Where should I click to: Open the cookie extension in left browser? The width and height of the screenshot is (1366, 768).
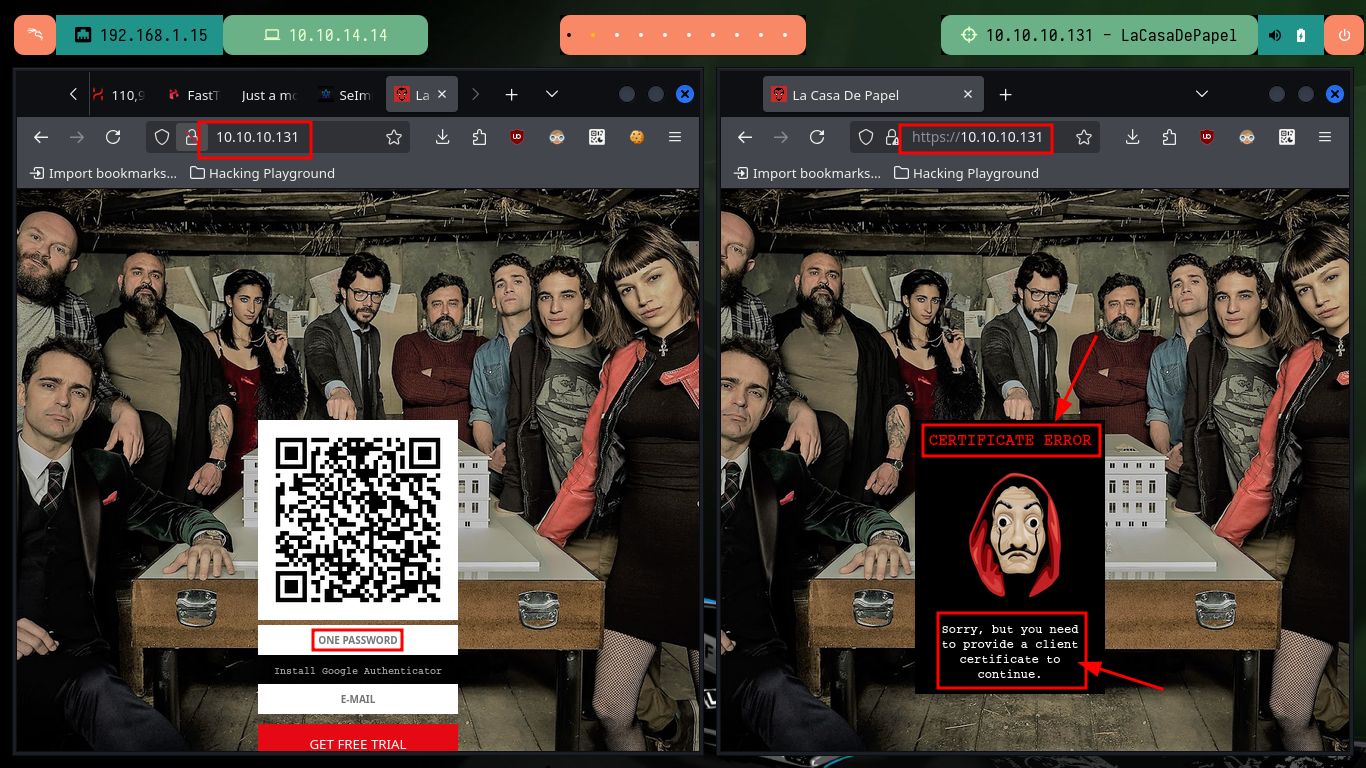pyautogui.click(x=636, y=137)
